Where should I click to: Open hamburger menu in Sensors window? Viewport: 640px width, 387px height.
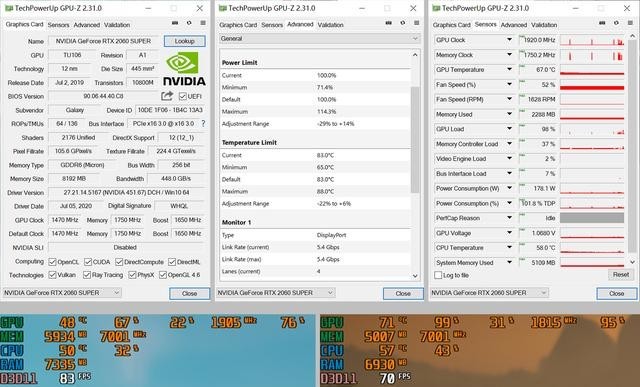click(630, 23)
